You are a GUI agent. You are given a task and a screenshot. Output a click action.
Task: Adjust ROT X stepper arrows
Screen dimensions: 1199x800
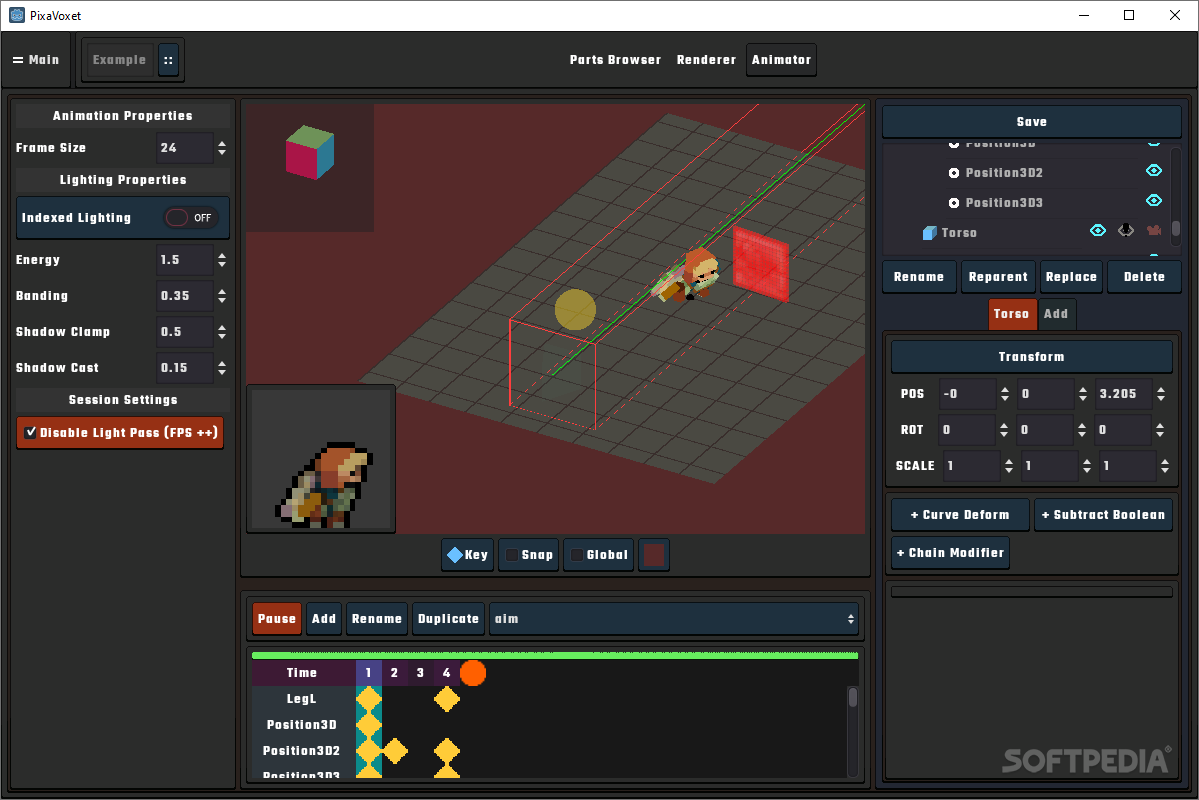(1004, 430)
